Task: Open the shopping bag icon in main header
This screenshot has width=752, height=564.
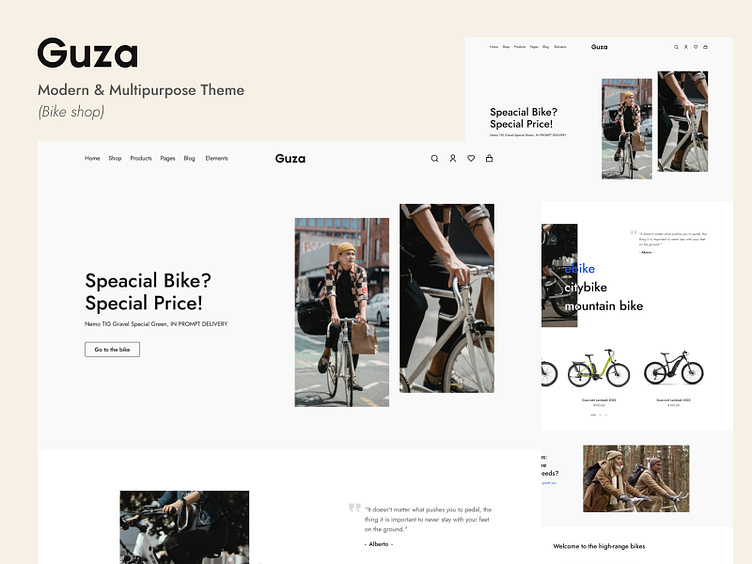Action: 489,158
